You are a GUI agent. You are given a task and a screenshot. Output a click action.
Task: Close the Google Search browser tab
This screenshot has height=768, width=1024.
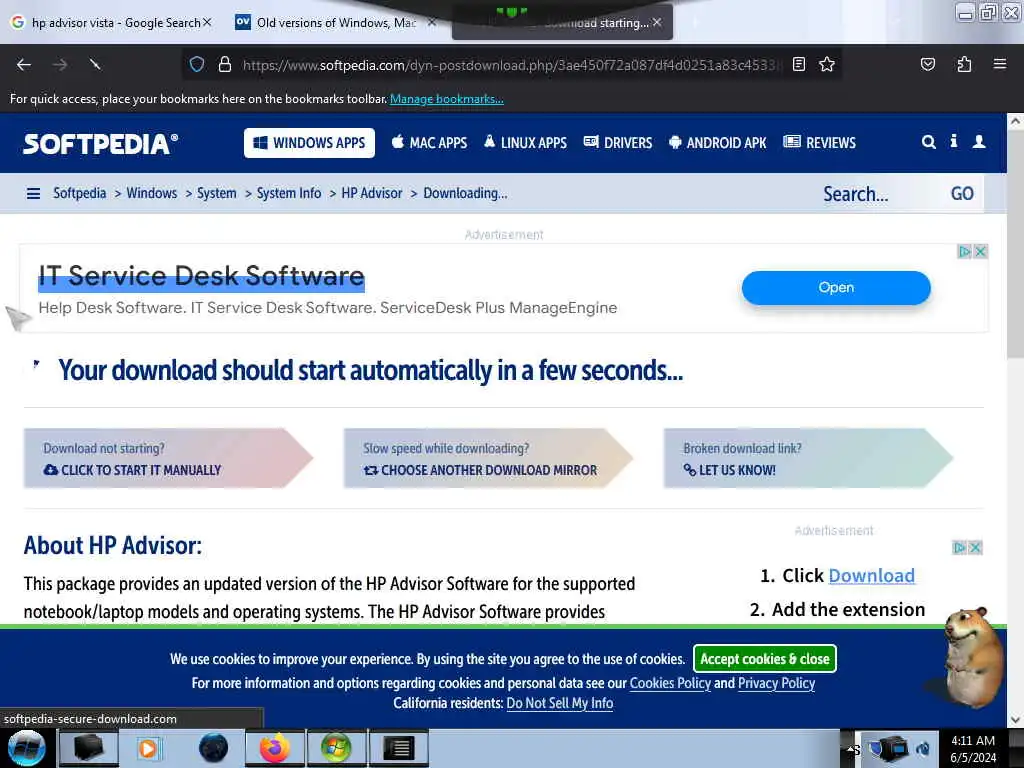[207, 22]
